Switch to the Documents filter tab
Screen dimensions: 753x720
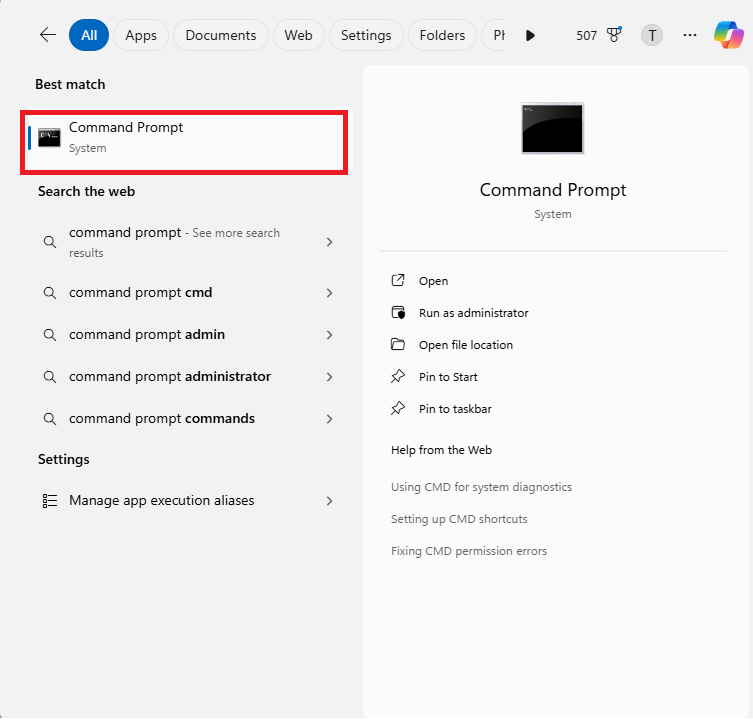click(220, 35)
